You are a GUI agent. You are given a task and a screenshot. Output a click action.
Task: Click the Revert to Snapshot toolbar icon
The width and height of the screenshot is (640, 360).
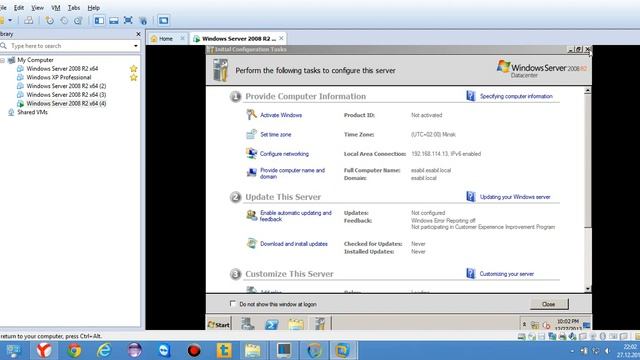point(64,20)
